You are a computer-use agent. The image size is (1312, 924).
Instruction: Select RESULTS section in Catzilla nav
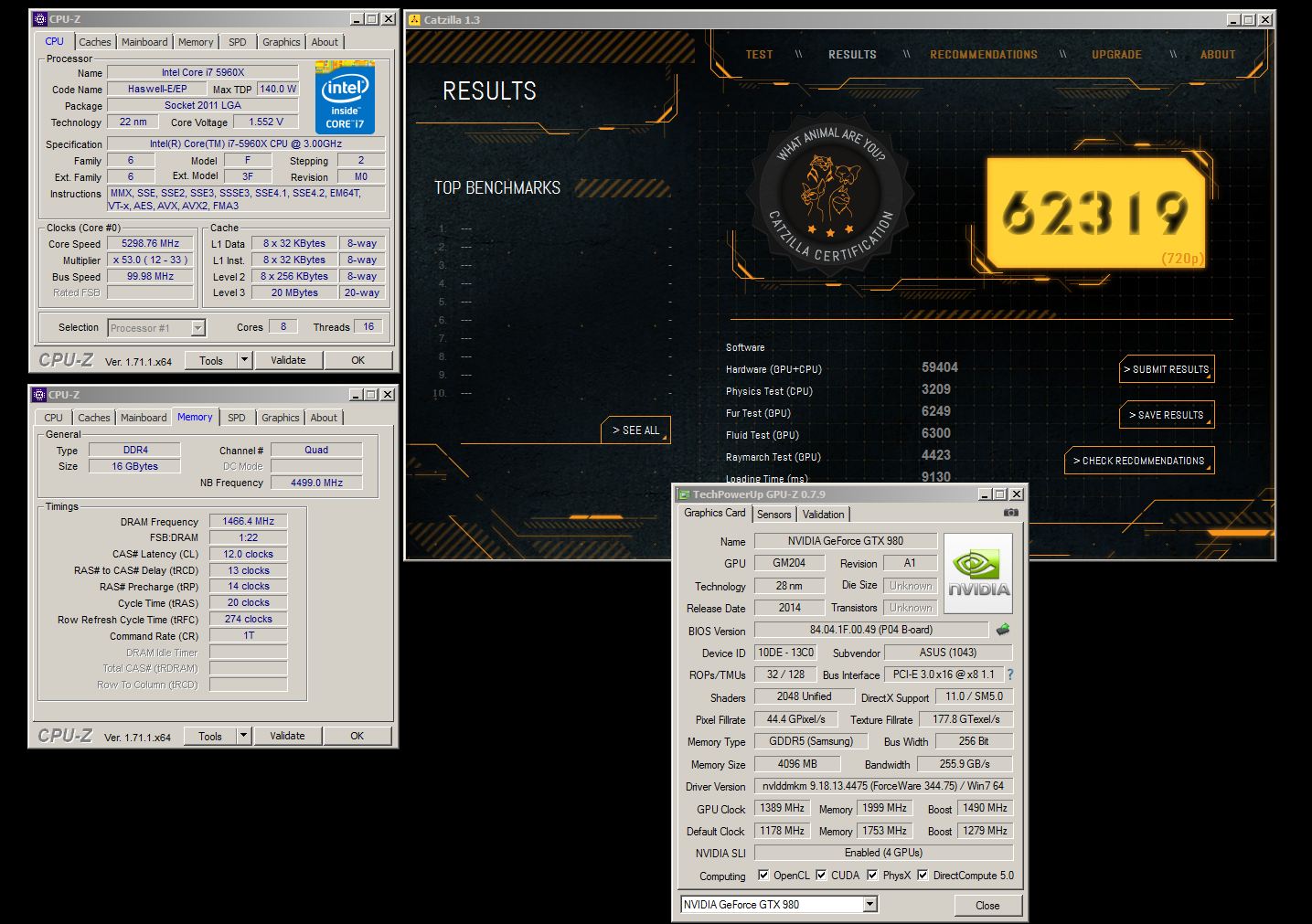(x=852, y=55)
